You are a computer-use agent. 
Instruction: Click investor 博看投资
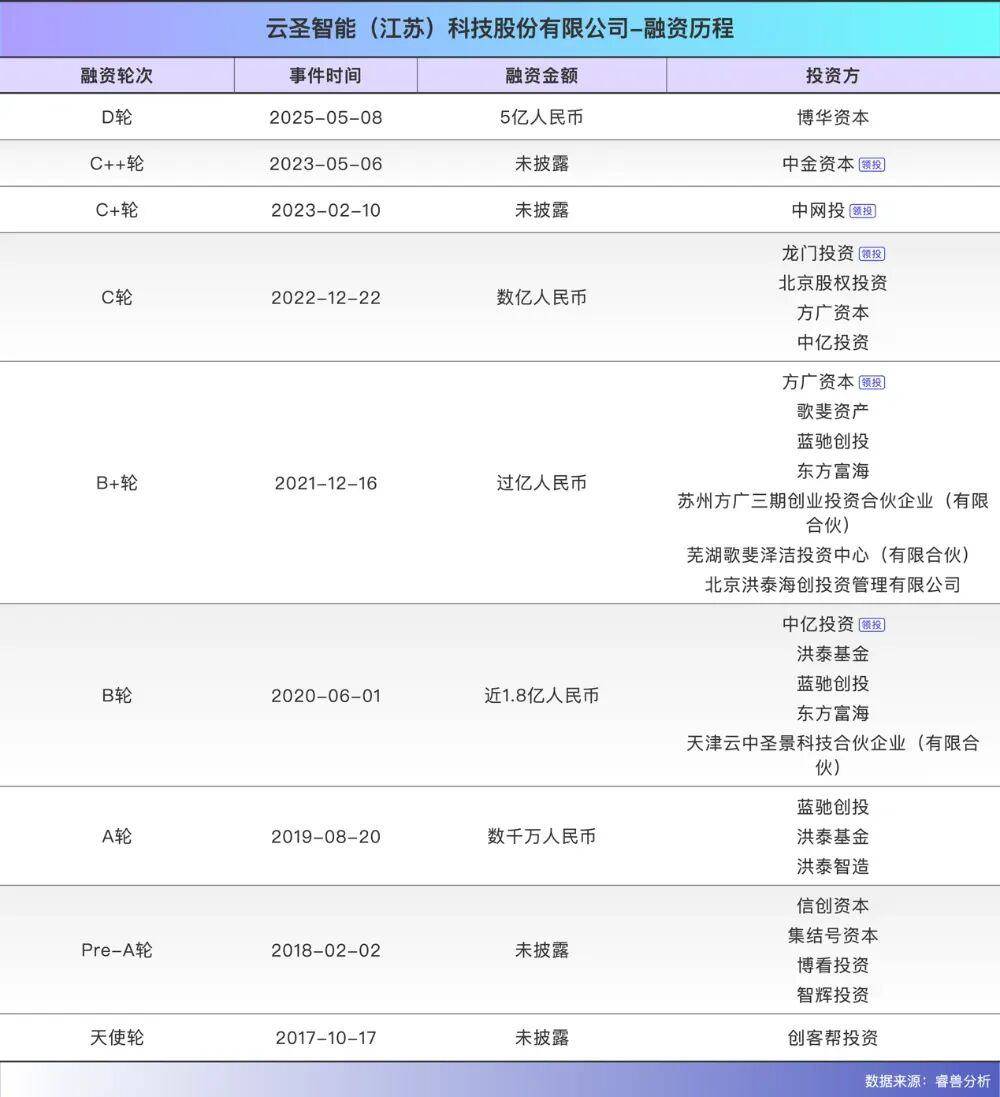[x=833, y=965]
